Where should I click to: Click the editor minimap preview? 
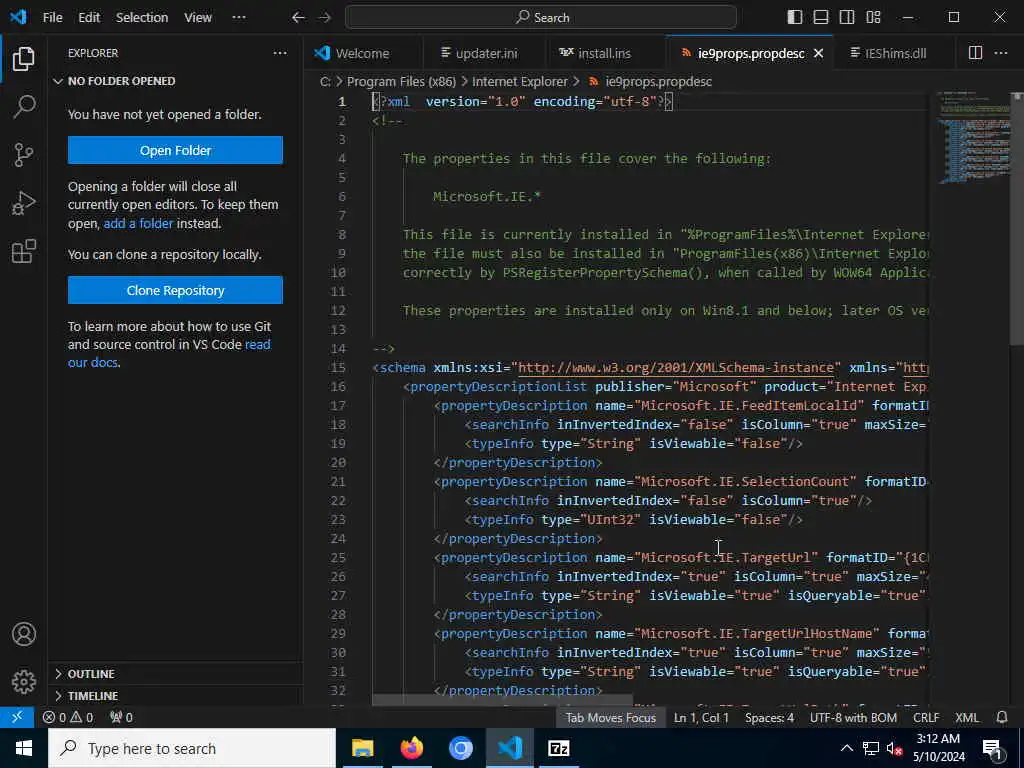coord(974,137)
